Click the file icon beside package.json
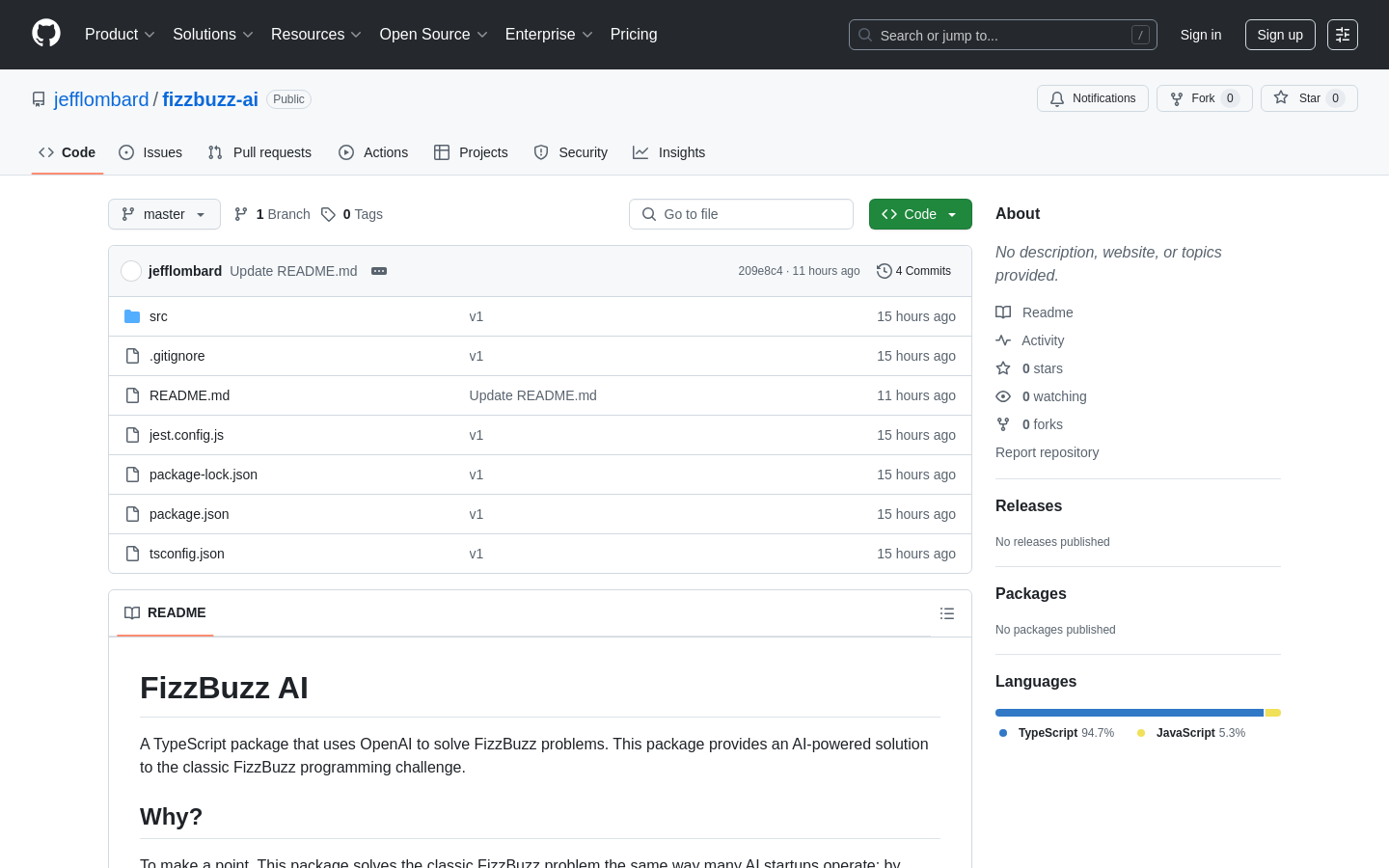Image resolution: width=1389 pixels, height=868 pixels. 132,514
